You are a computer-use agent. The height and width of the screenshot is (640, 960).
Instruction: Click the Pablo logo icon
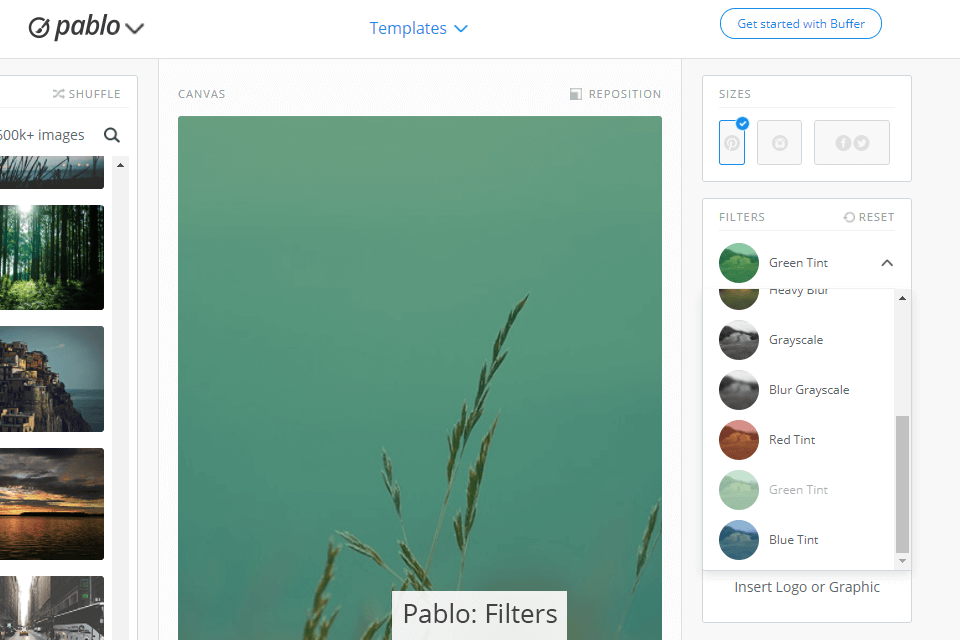(x=39, y=28)
